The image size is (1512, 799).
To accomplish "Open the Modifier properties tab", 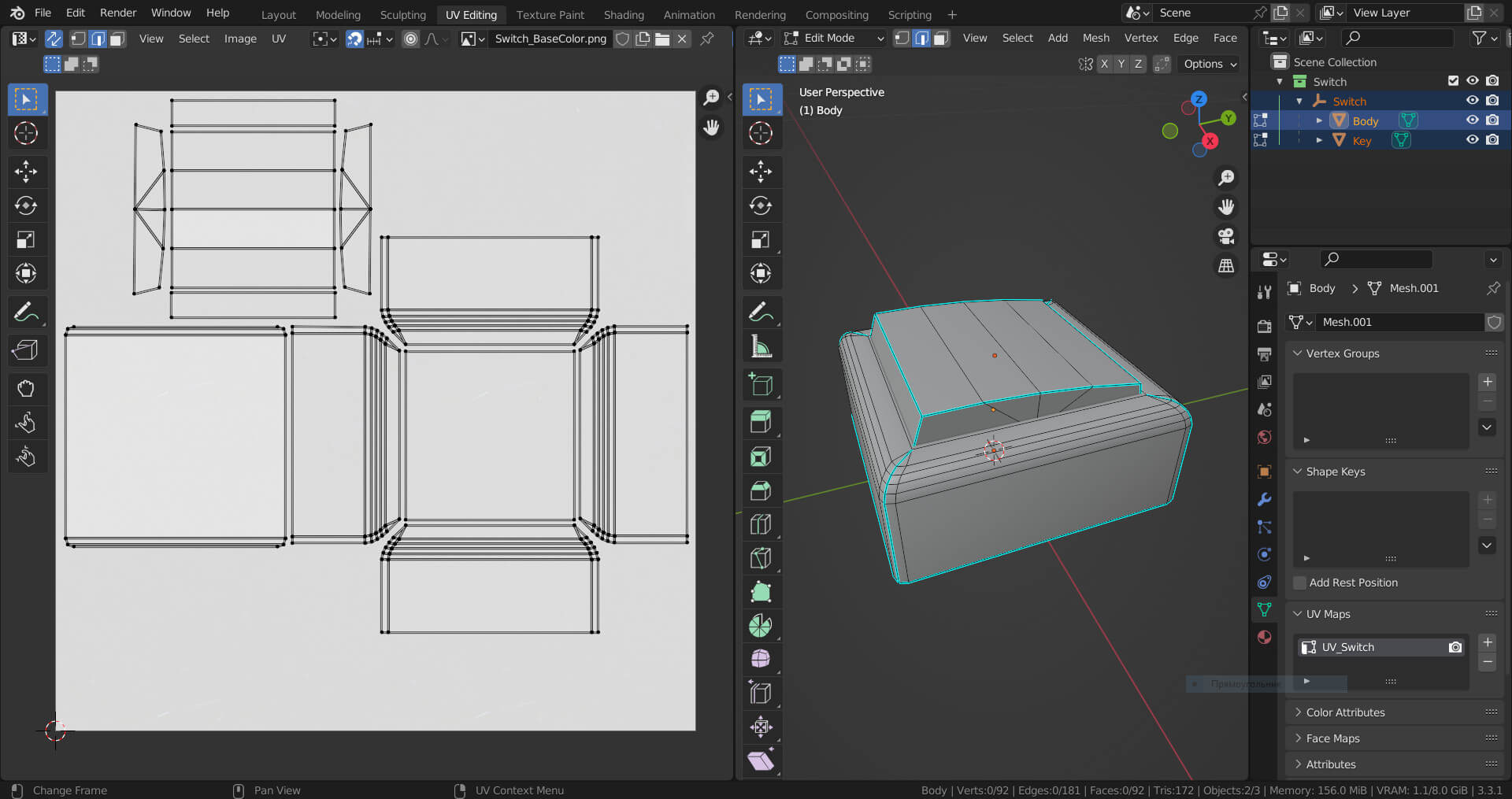I will 1265,499.
